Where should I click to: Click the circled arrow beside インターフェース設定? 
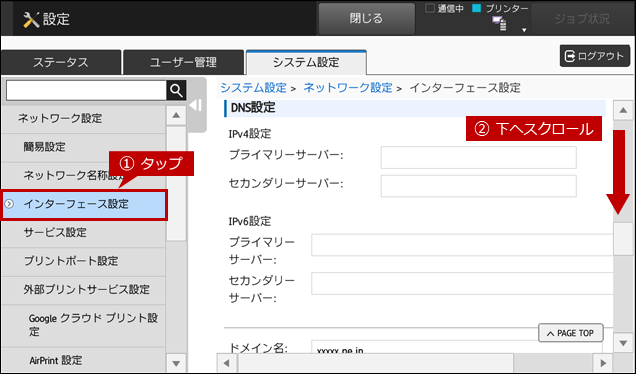(9, 204)
